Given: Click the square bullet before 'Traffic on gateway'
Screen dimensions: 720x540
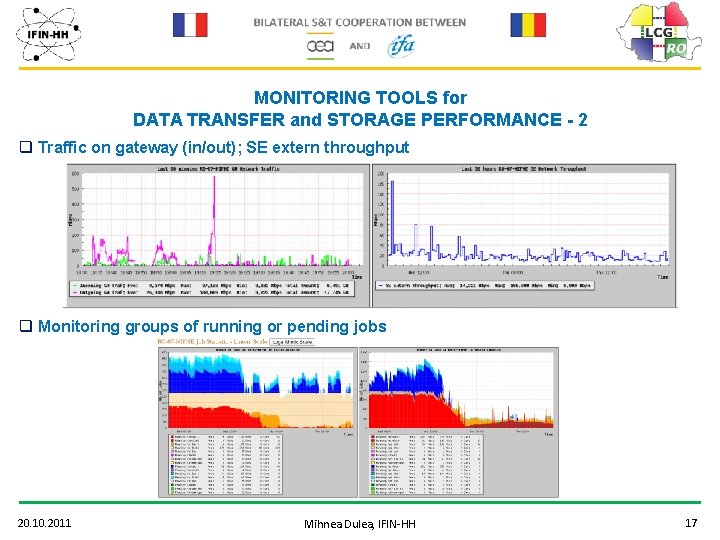Looking at the screenshot, I should pos(26,147).
